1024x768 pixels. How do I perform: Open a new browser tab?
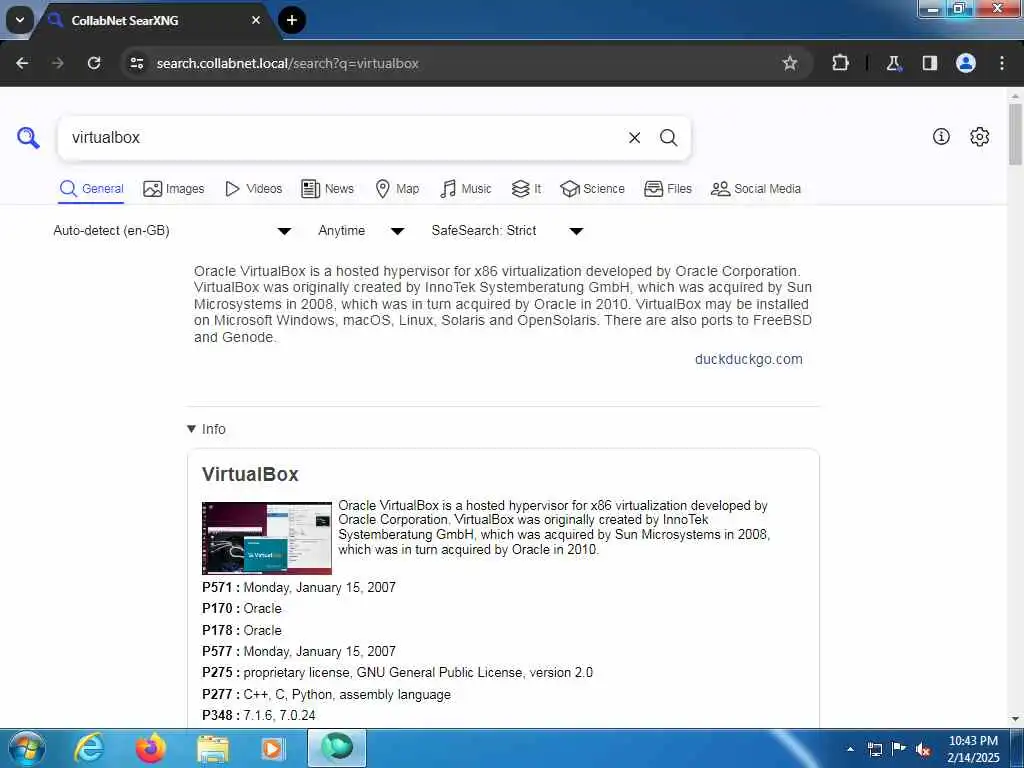(292, 20)
